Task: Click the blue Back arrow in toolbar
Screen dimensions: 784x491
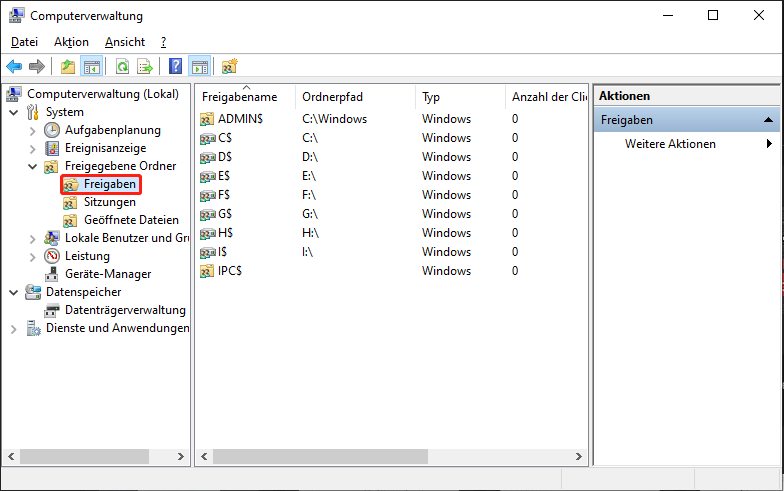Action: [x=14, y=67]
